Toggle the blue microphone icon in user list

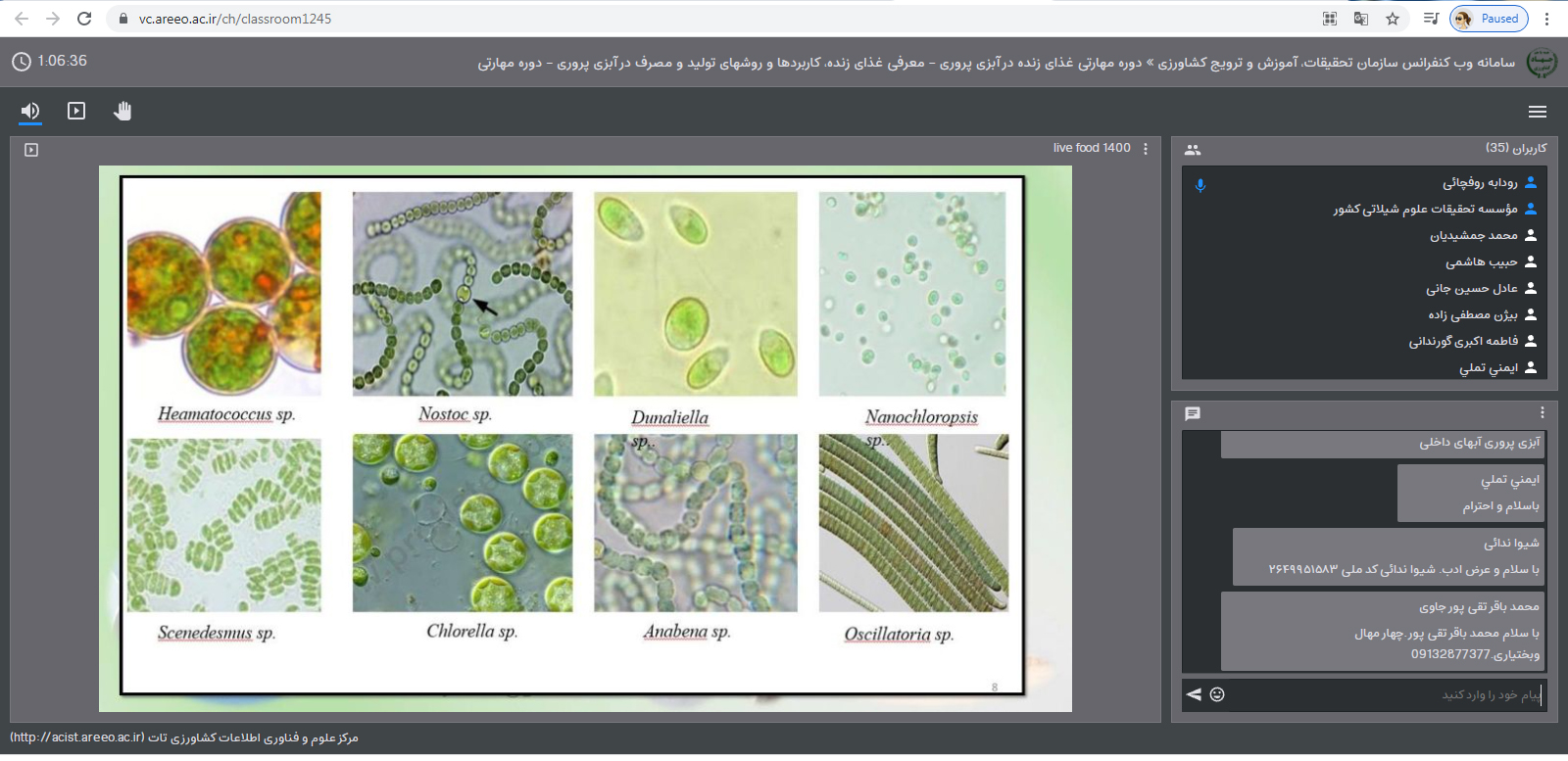point(1200,185)
